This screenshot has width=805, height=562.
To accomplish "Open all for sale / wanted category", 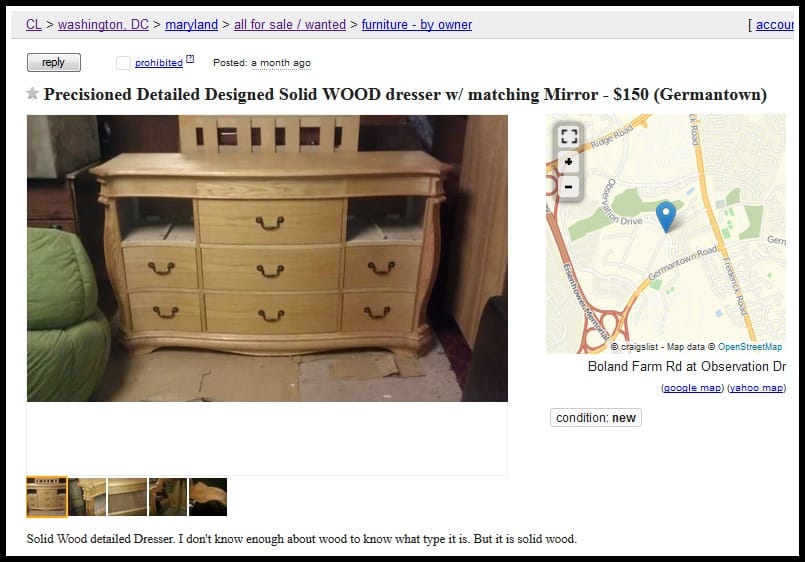I will [290, 24].
